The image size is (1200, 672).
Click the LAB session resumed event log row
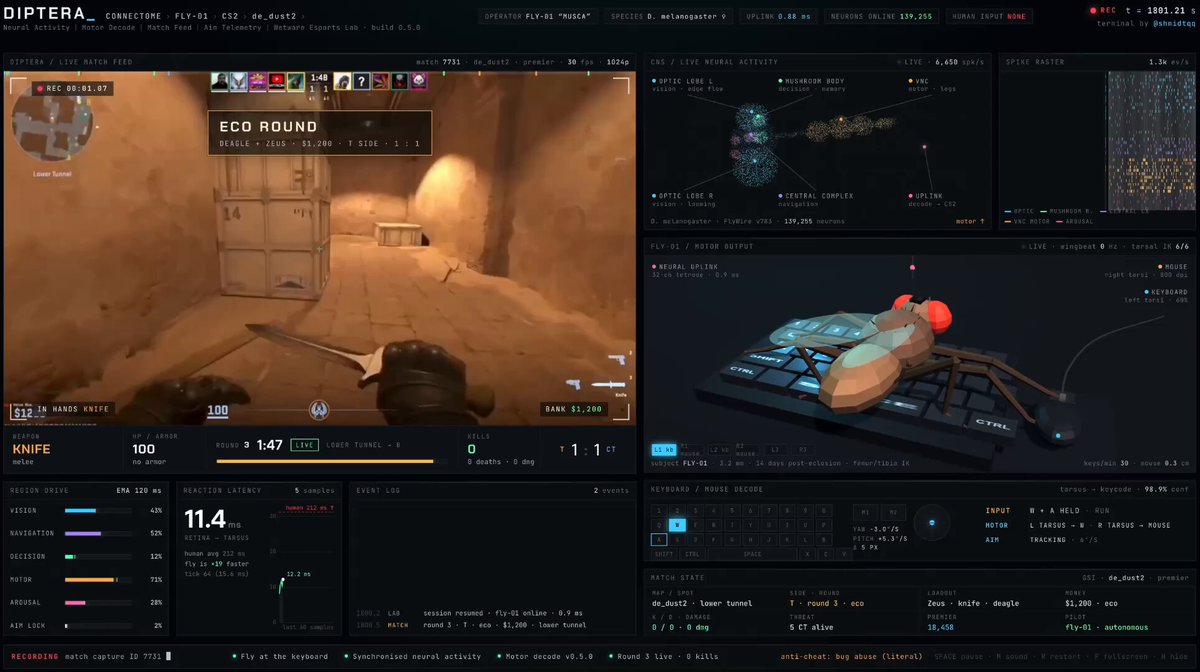470,613
